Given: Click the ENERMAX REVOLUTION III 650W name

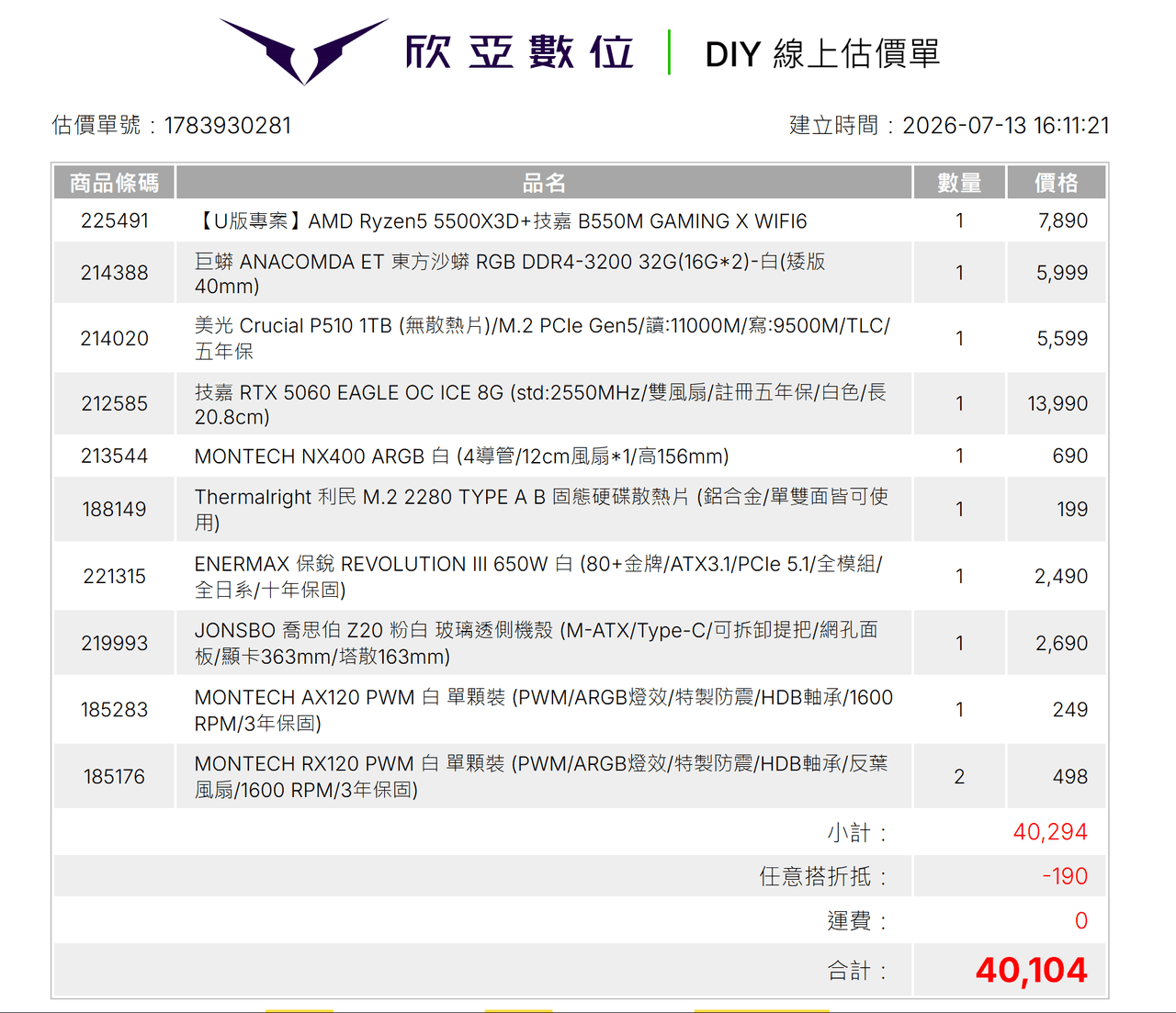Looking at the screenshot, I should coord(538,576).
